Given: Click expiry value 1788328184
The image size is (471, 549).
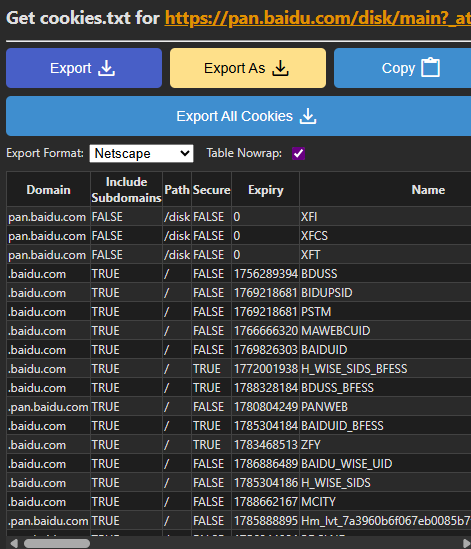Looking at the screenshot, I should point(266,388).
